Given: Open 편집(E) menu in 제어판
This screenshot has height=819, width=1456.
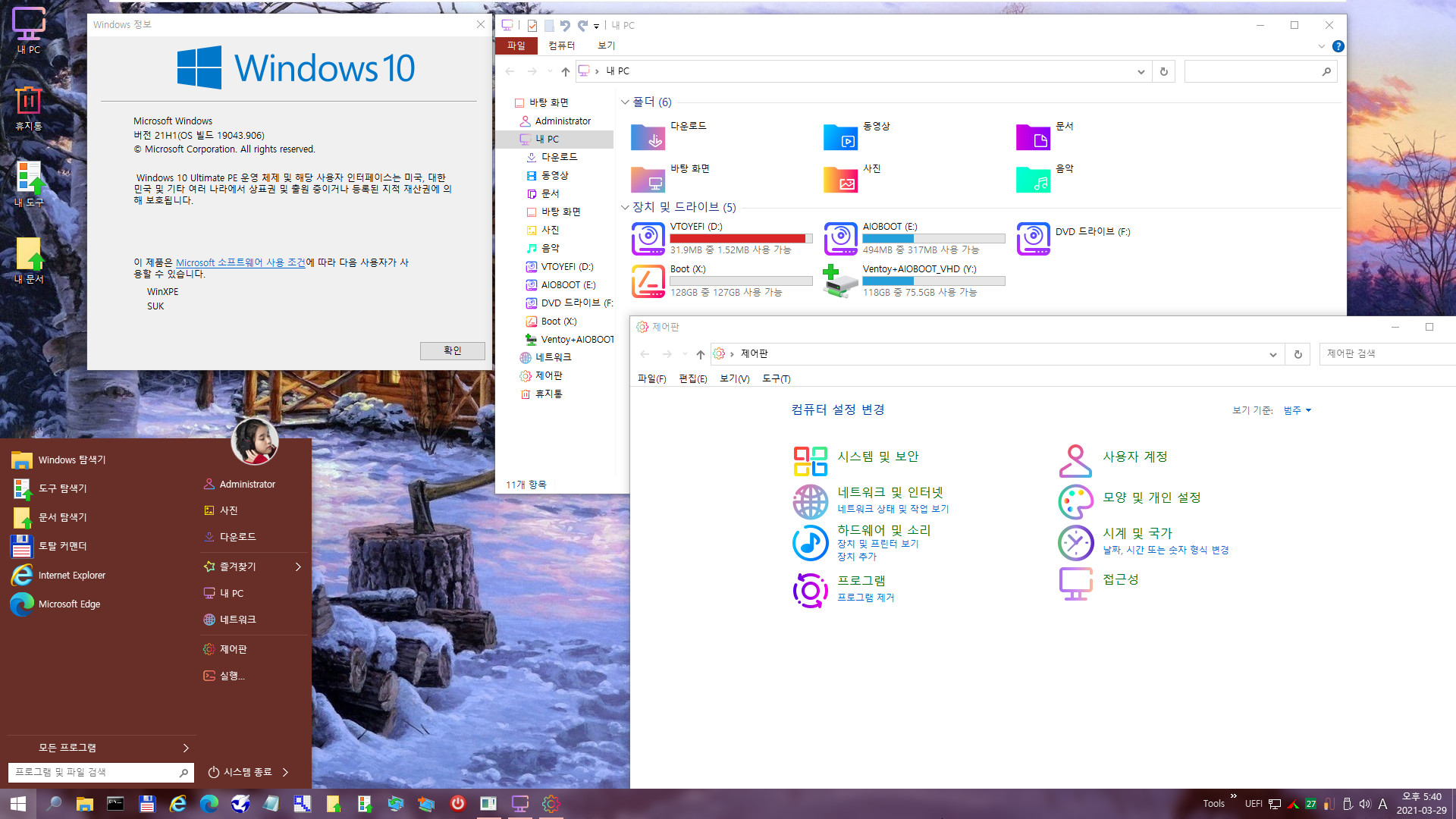Looking at the screenshot, I should (x=692, y=378).
